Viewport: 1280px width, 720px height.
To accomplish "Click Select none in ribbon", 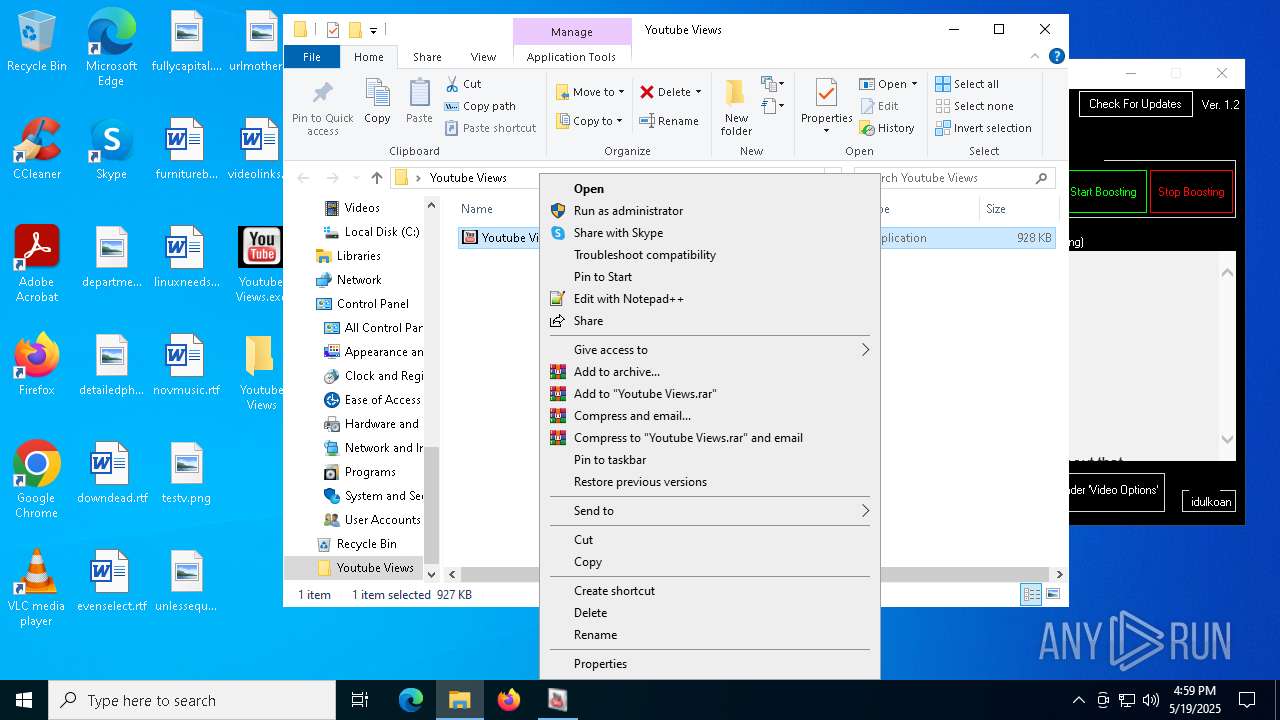I will pos(973,106).
